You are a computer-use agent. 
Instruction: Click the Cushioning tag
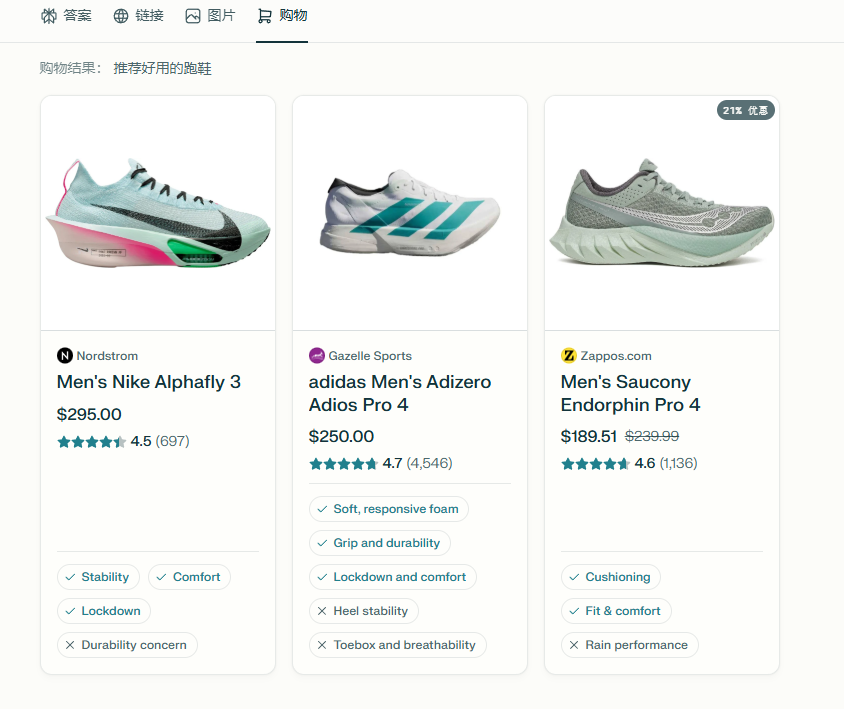[610, 577]
